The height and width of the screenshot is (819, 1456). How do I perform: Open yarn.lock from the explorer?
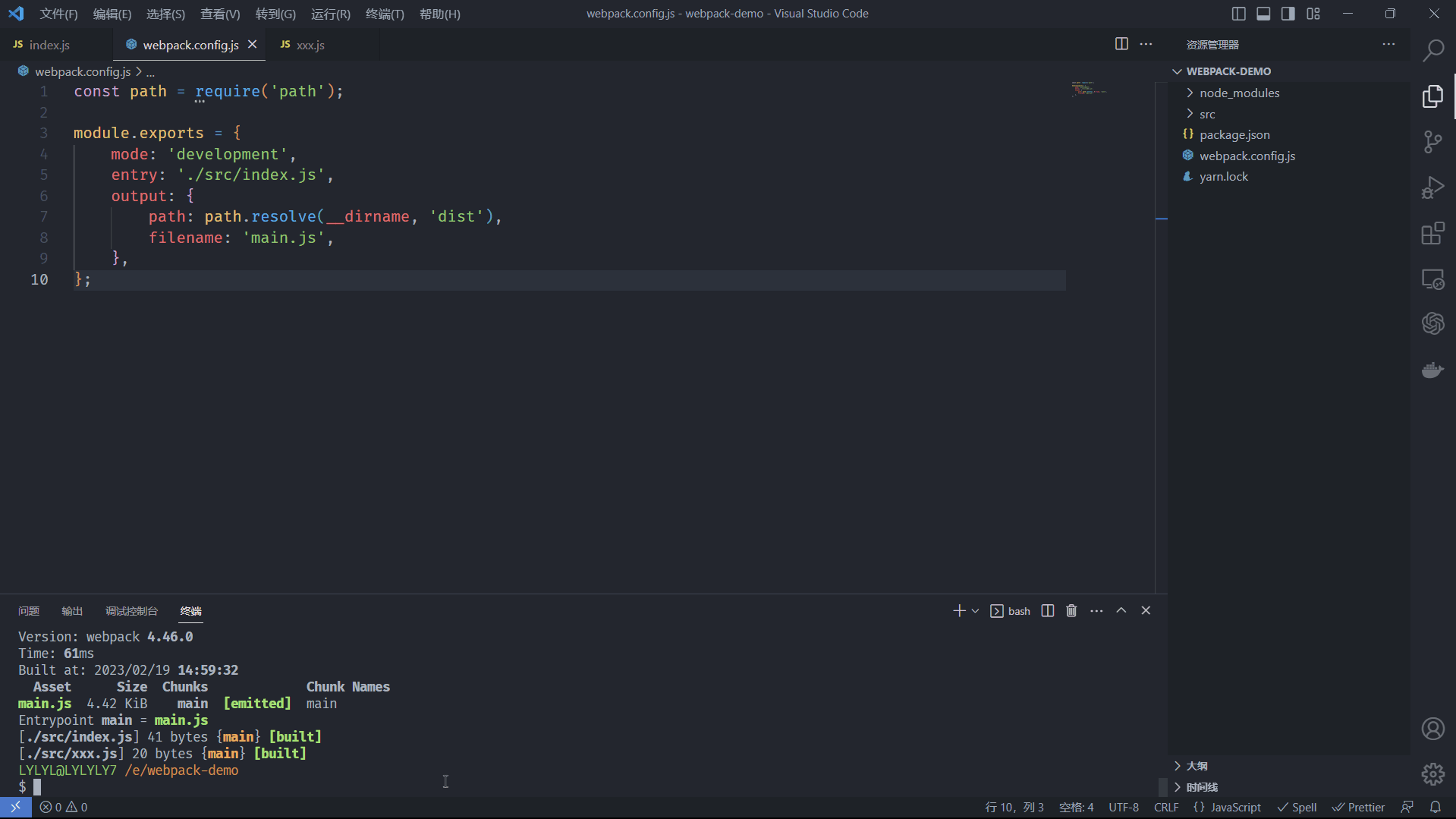(1223, 176)
